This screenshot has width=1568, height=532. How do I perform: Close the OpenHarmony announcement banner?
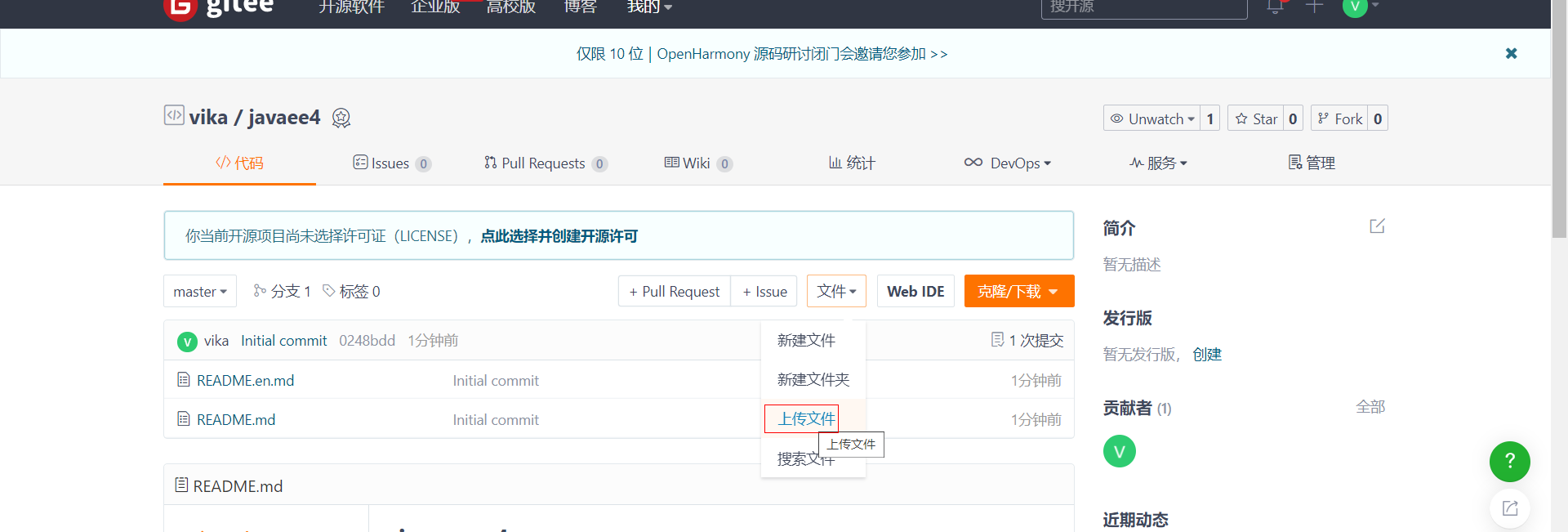[x=1512, y=53]
